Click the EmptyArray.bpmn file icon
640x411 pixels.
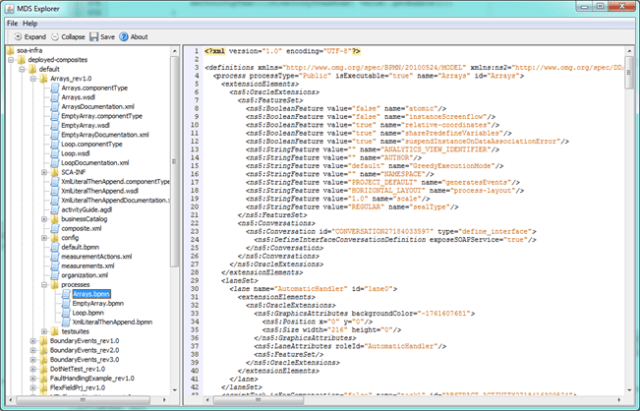(66, 304)
